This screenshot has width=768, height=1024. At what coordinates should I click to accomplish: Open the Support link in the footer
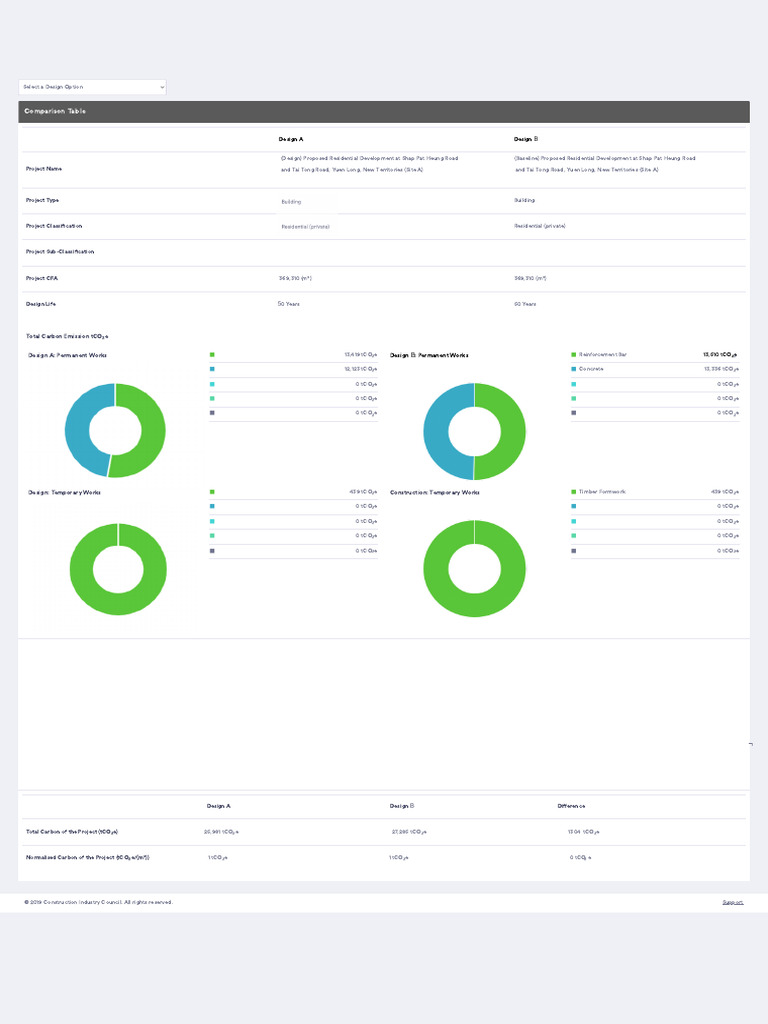point(733,902)
